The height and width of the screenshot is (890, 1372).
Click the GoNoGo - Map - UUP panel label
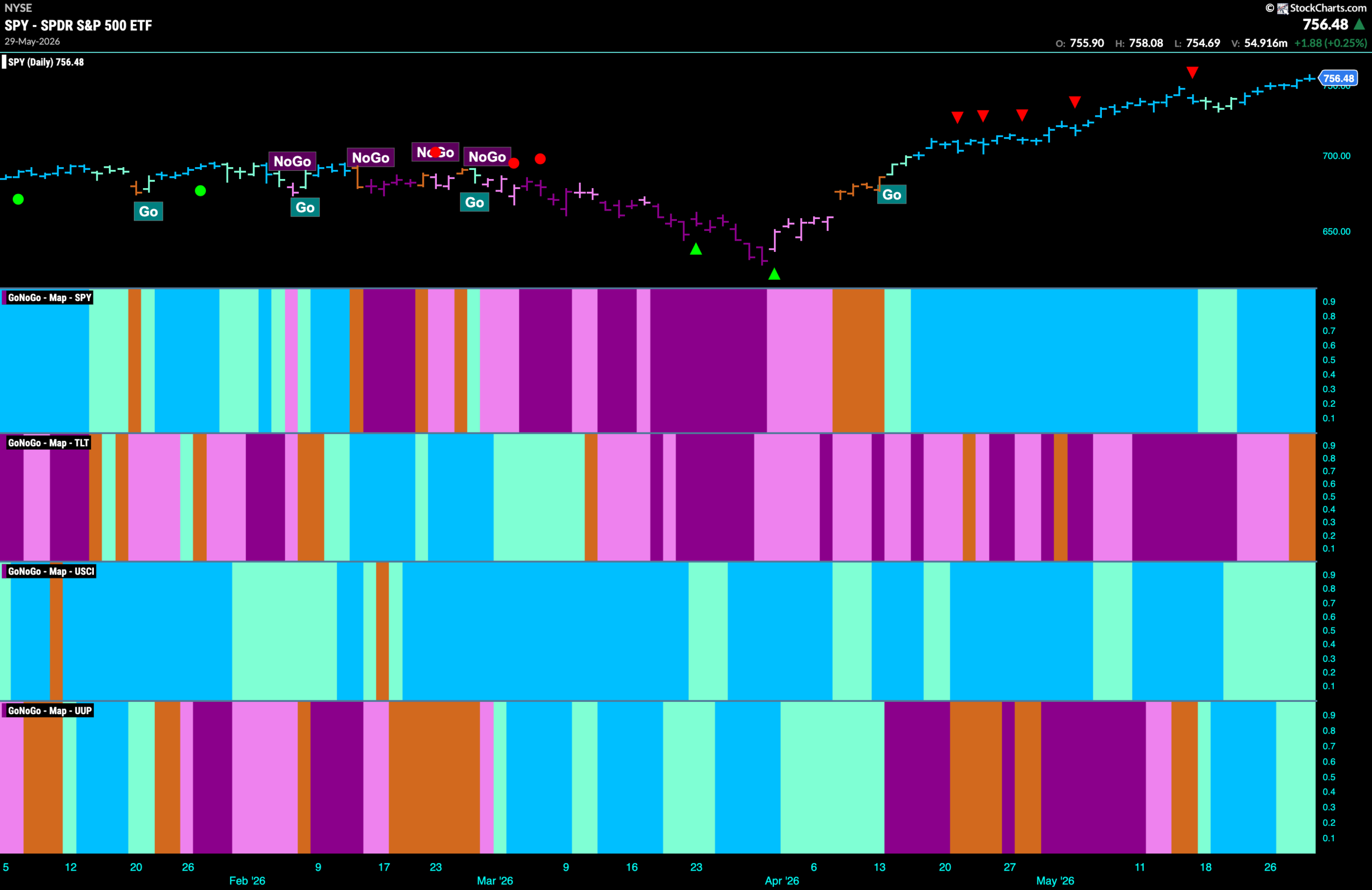pos(50,710)
